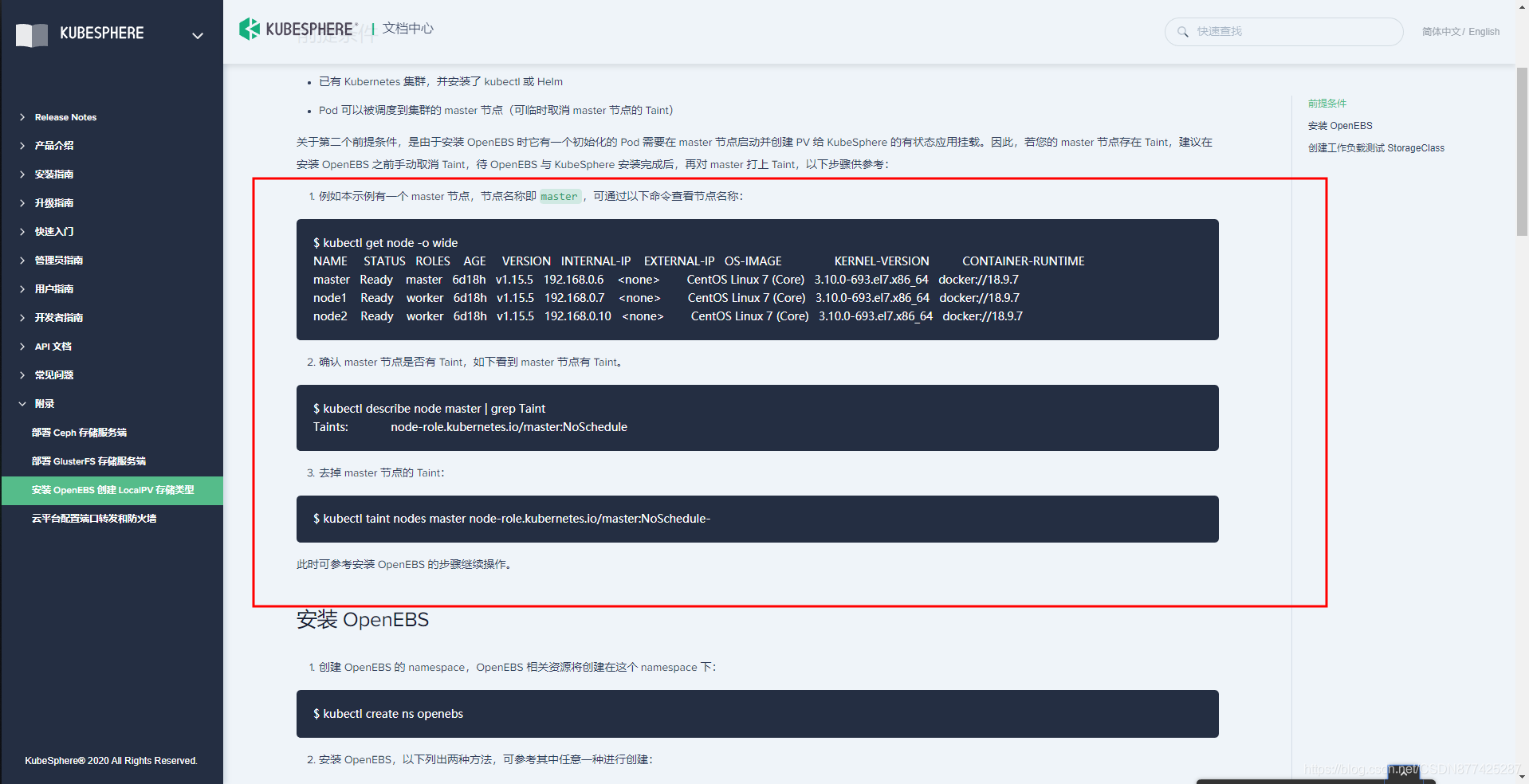
Task: Jump to 安装 OpenEBS in page outline
Action: pos(1340,126)
